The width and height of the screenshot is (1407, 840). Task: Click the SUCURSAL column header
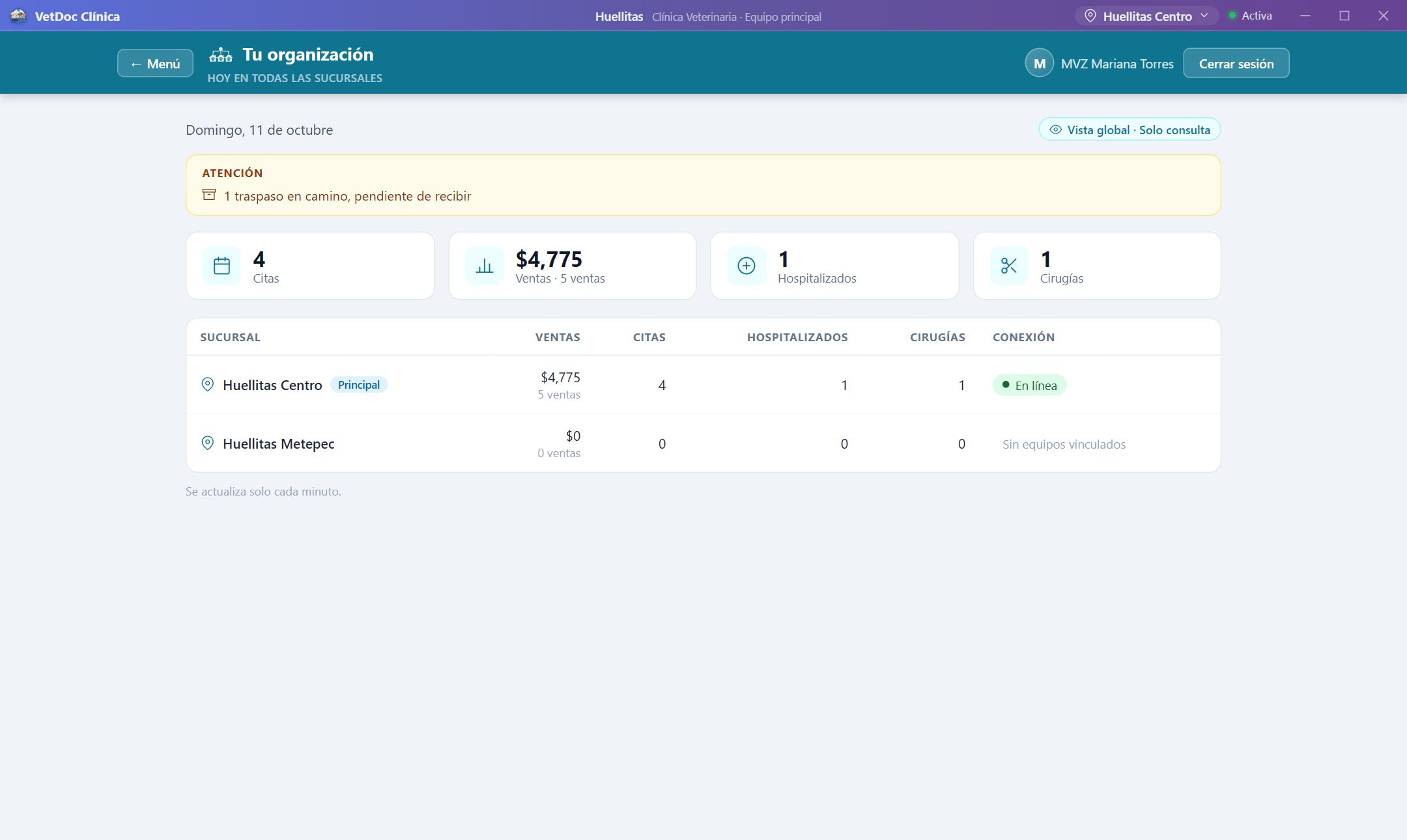(230, 337)
